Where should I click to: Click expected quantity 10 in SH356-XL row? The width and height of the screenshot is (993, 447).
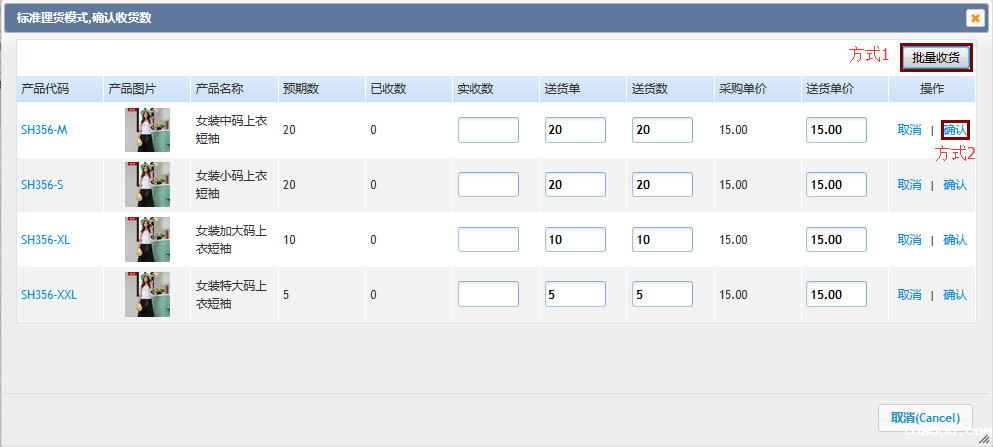coord(289,240)
